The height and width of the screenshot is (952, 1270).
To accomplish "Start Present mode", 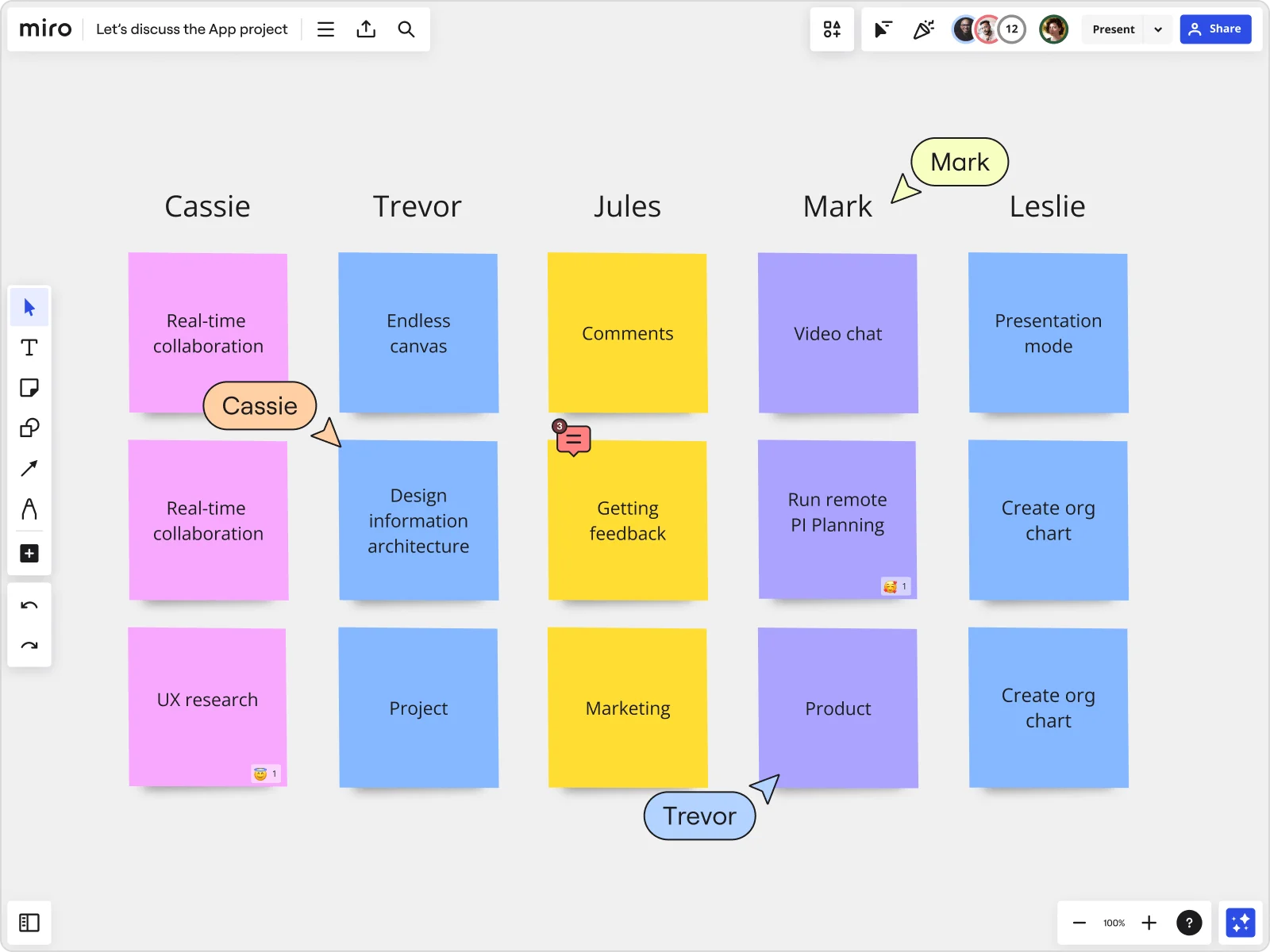I will point(1114,29).
